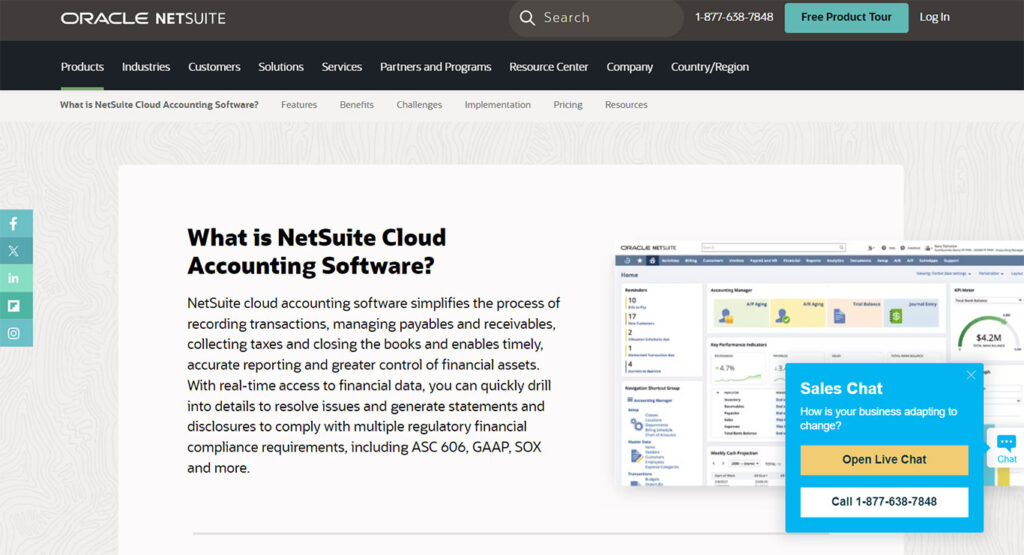The height and width of the screenshot is (555, 1024).
Task: Jump to the Benefits section
Action: click(x=357, y=104)
